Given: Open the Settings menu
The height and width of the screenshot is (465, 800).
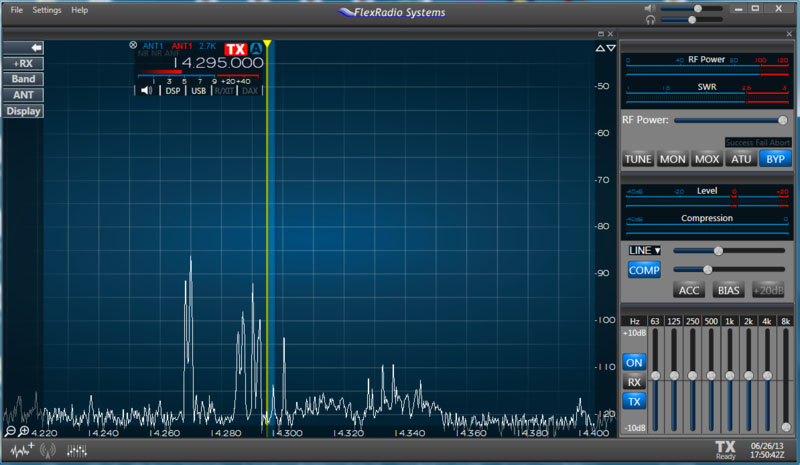Looking at the screenshot, I should pyautogui.click(x=47, y=10).
